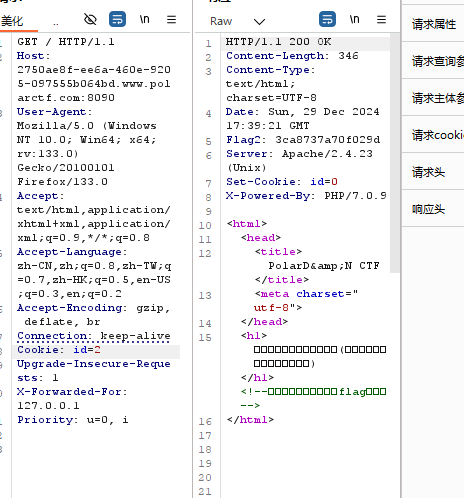
Task: Click the Content-Length: 346 response header
Action: (x=292, y=56)
